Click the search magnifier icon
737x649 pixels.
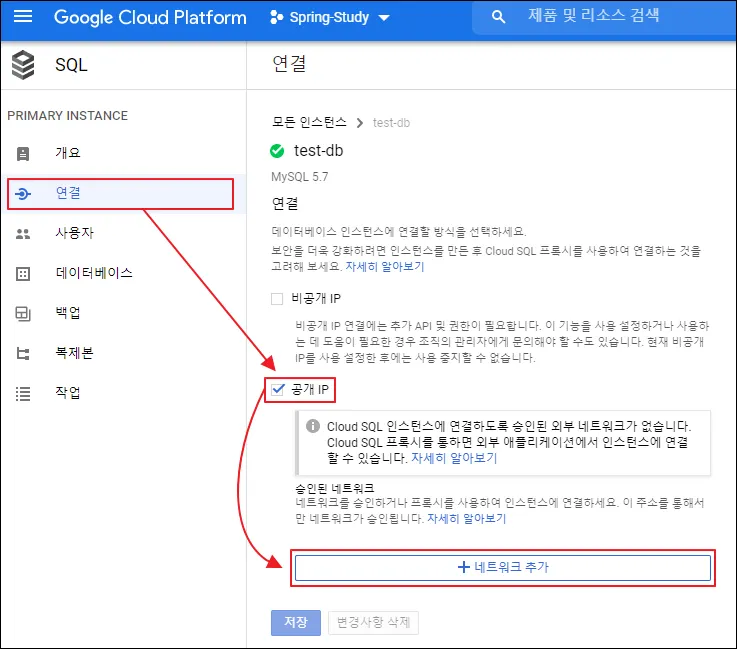498,17
